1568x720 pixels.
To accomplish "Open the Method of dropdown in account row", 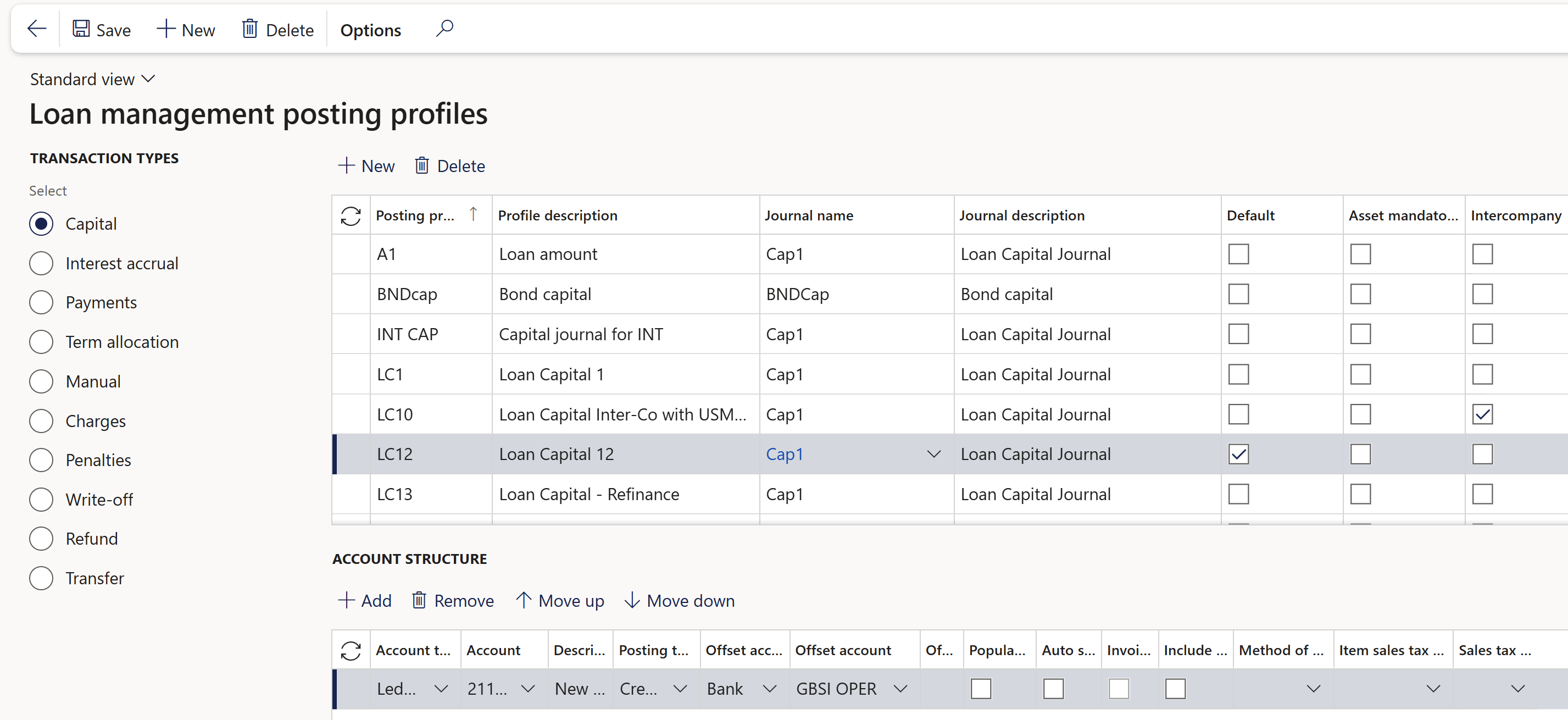I will point(1314,689).
